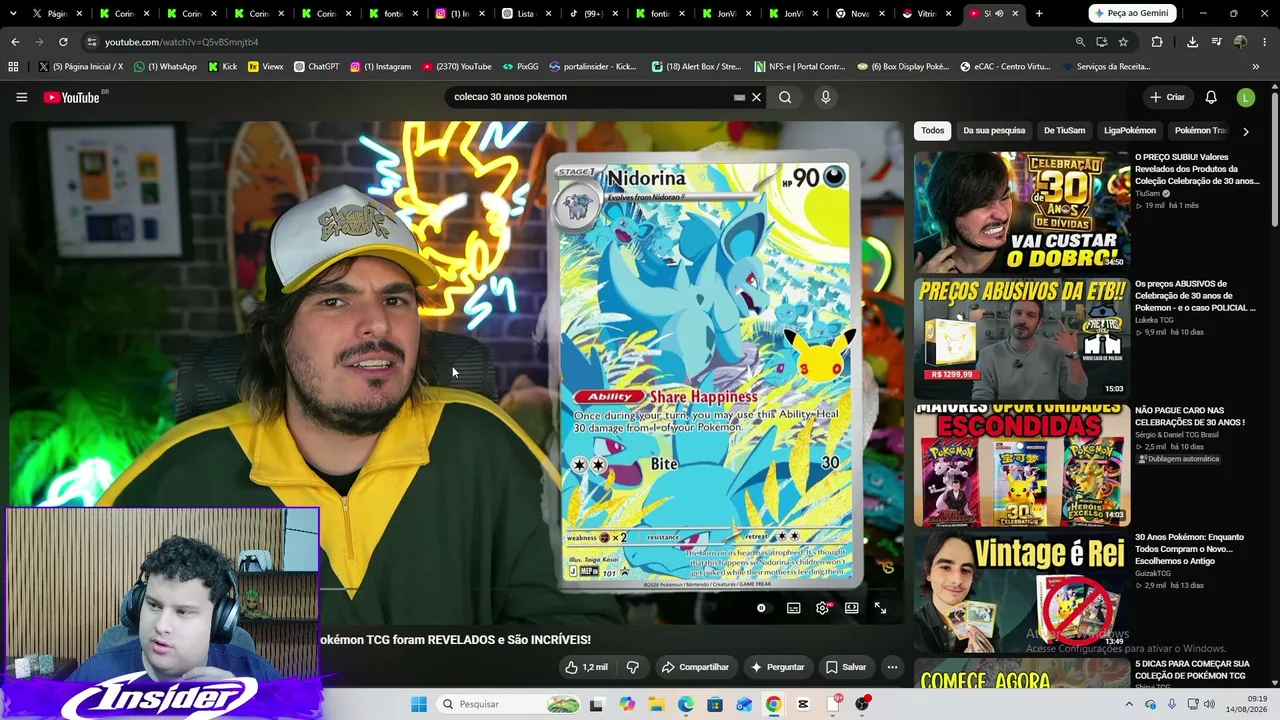Share the video via Compartilhar
The width and height of the screenshot is (1280, 720).
click(695, 667)
